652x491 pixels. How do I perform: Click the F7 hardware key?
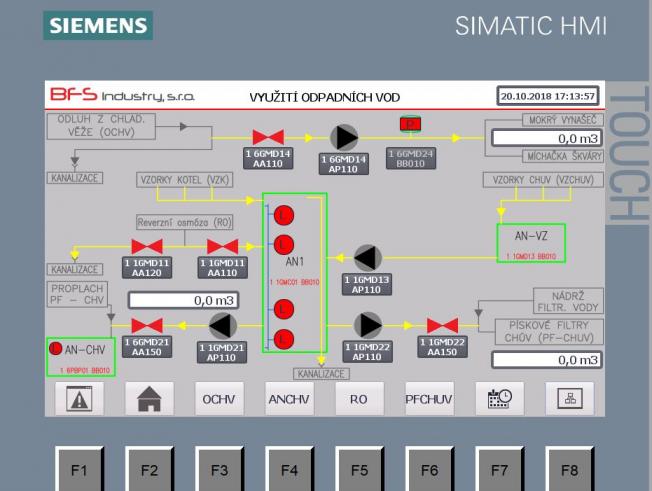(499, 469)
